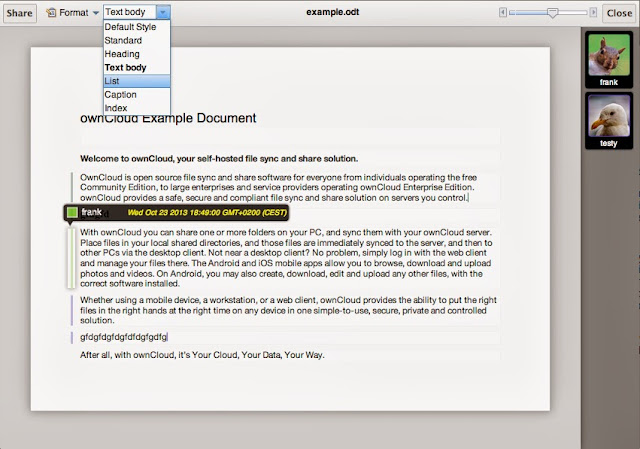Close the document editor
640x449 pixels.
(619, 13)
